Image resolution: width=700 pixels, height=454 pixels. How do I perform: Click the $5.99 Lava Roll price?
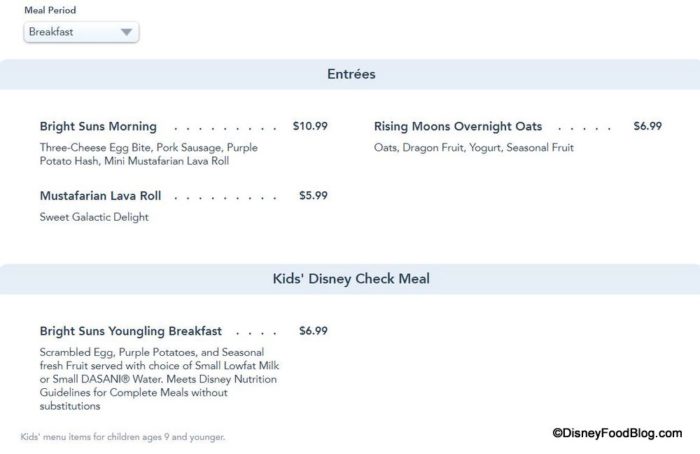tap(313, 196)
